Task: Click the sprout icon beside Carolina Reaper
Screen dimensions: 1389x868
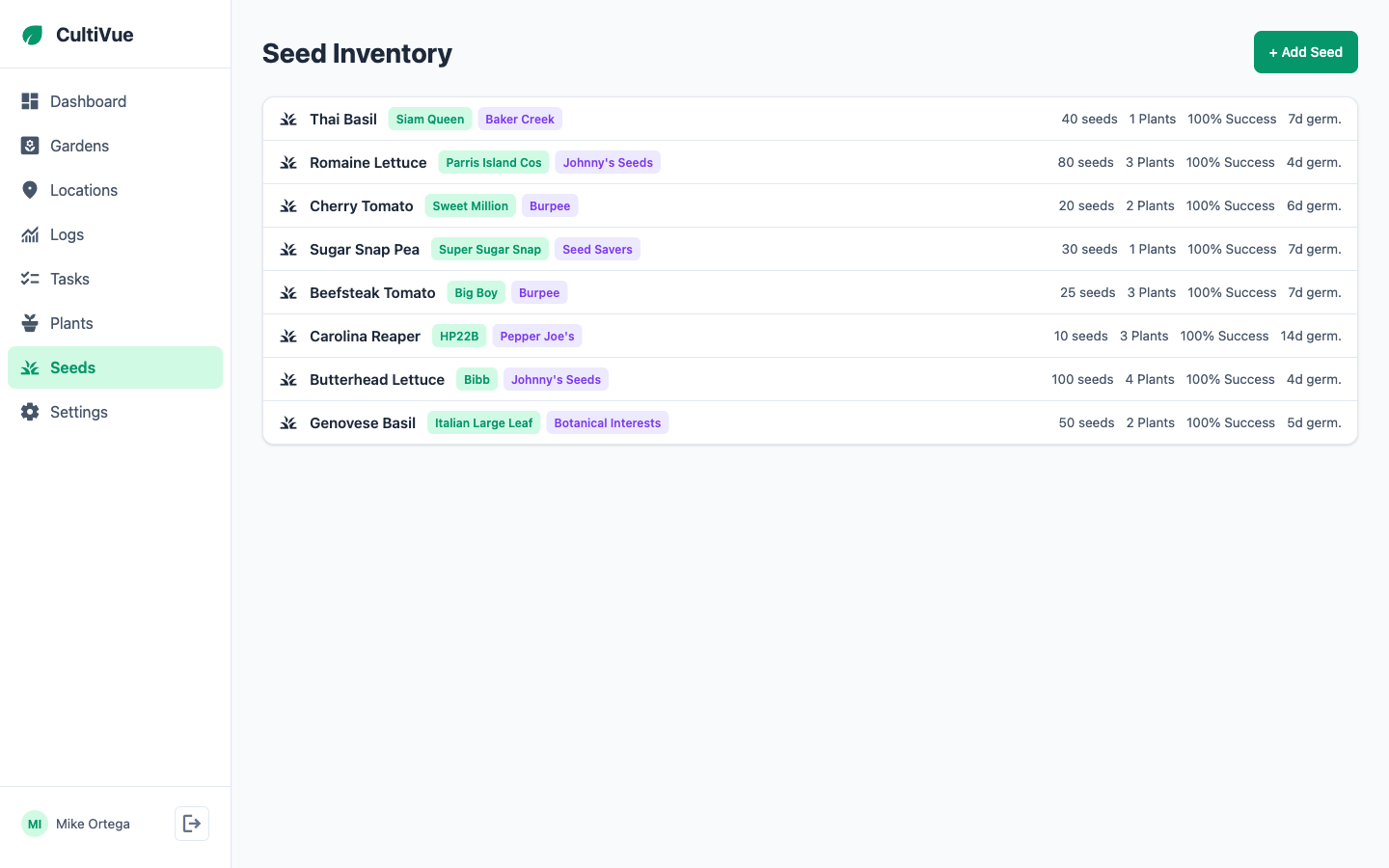Action: pyautogui.click(x=287, y=336)
